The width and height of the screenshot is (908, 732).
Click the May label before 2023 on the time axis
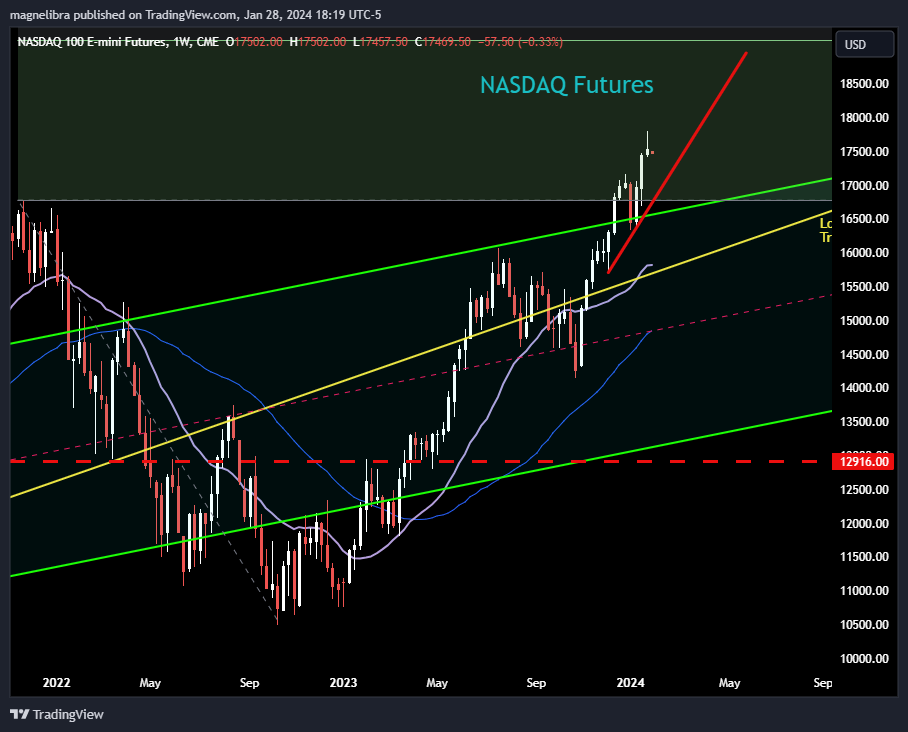click(150, 683)
